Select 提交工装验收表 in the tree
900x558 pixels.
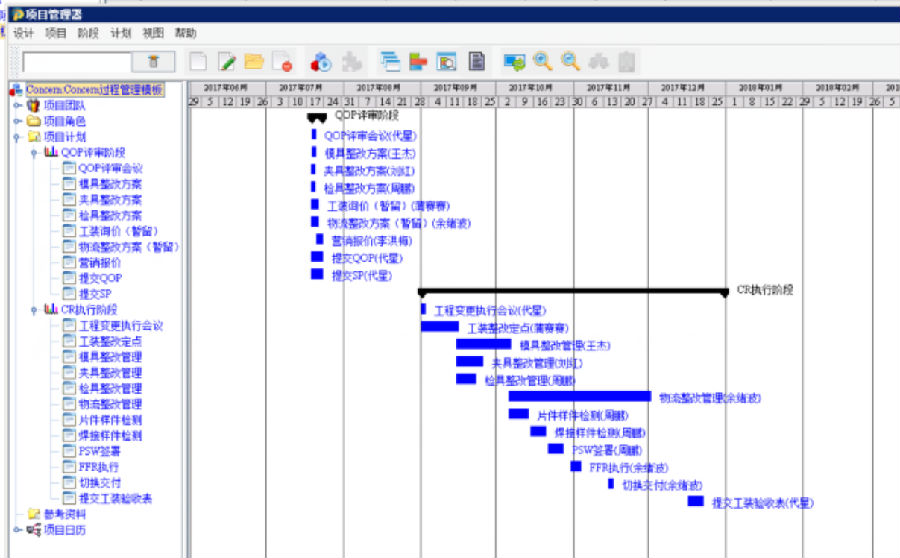[115, 498]
